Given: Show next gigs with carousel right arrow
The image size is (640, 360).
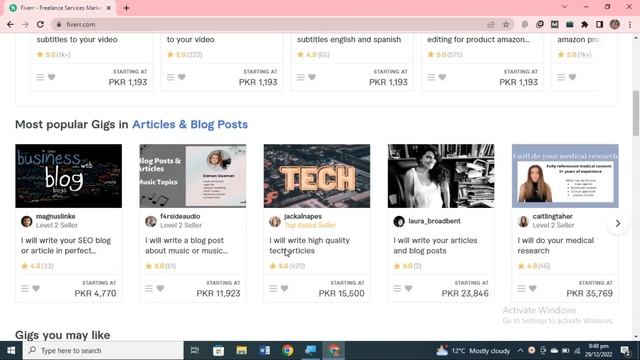Looking at the screenshot, I should tap(618, 223).
